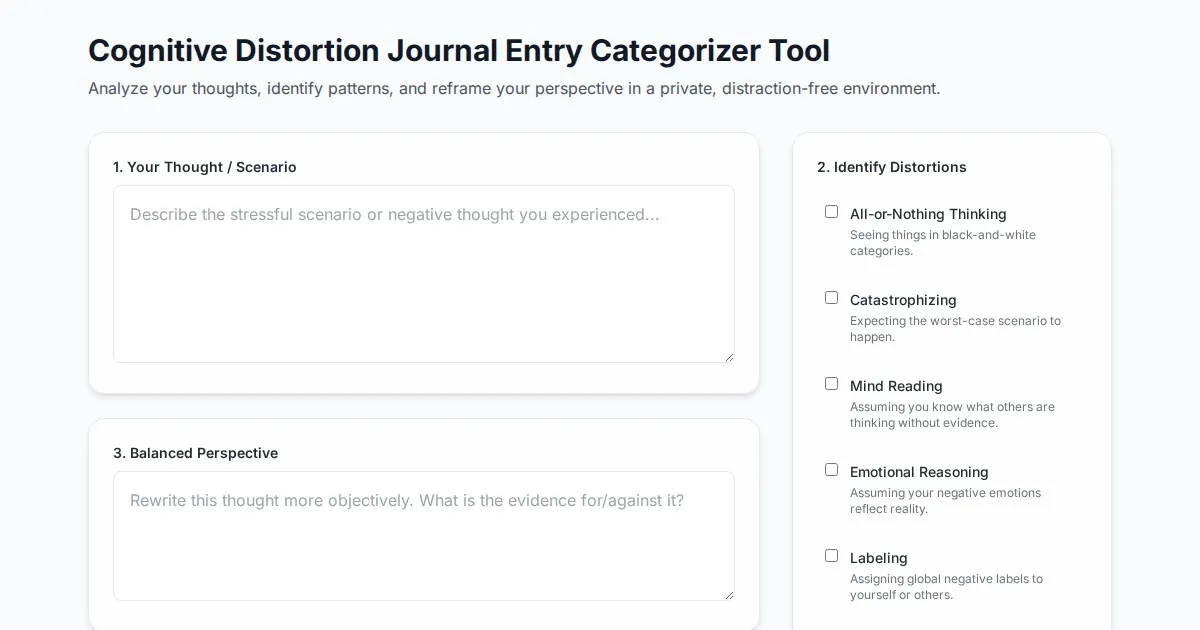
Task: Click the 'Catastrophizing' label text
Action: coord(903,300)
